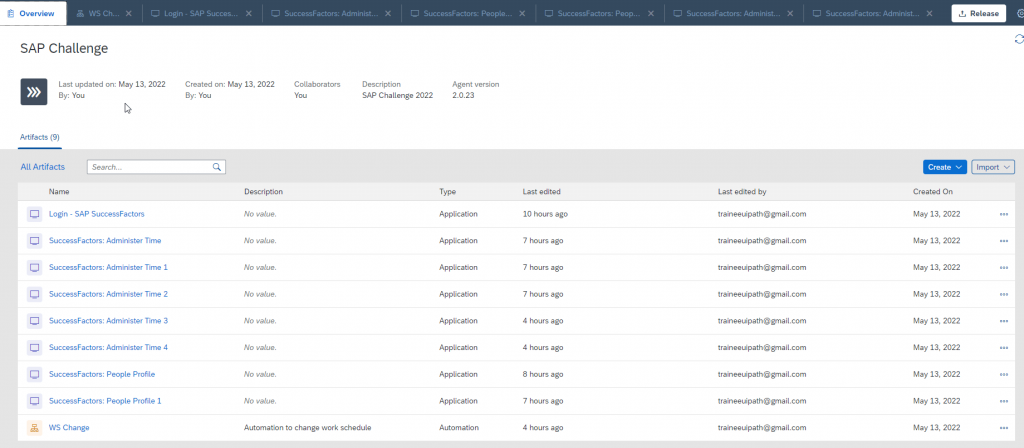Click application icon for People Profile 1
Screen dimensions: 1024x448
(x=34, y=402)
